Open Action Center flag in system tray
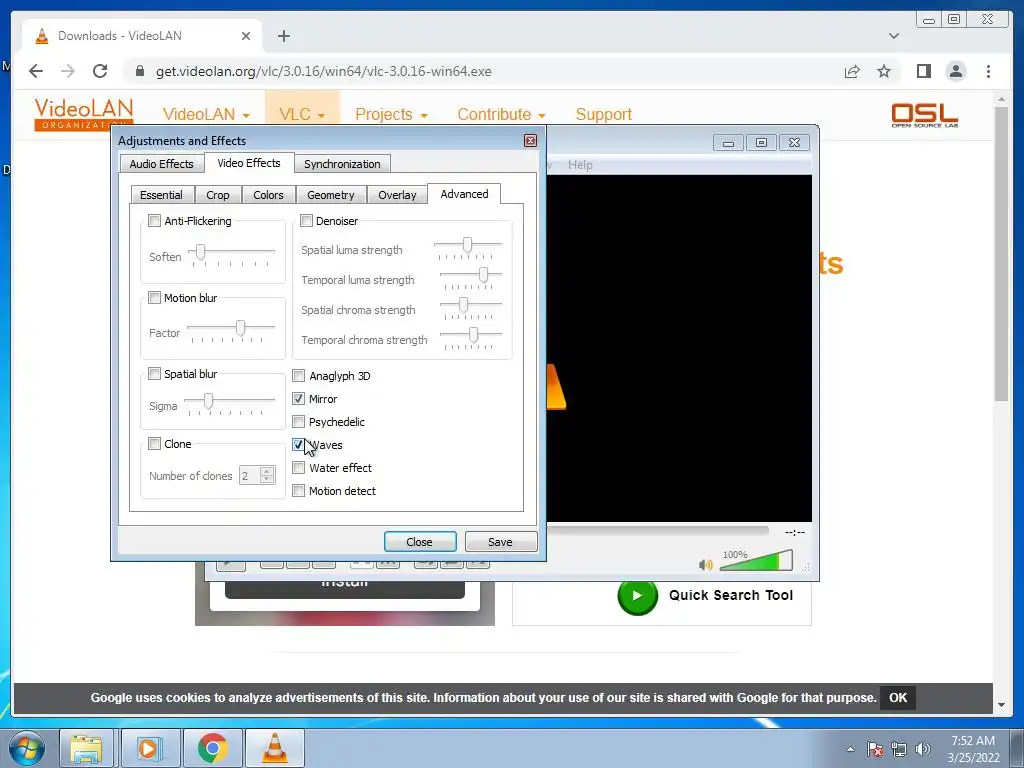 click(x=875, y=749)
